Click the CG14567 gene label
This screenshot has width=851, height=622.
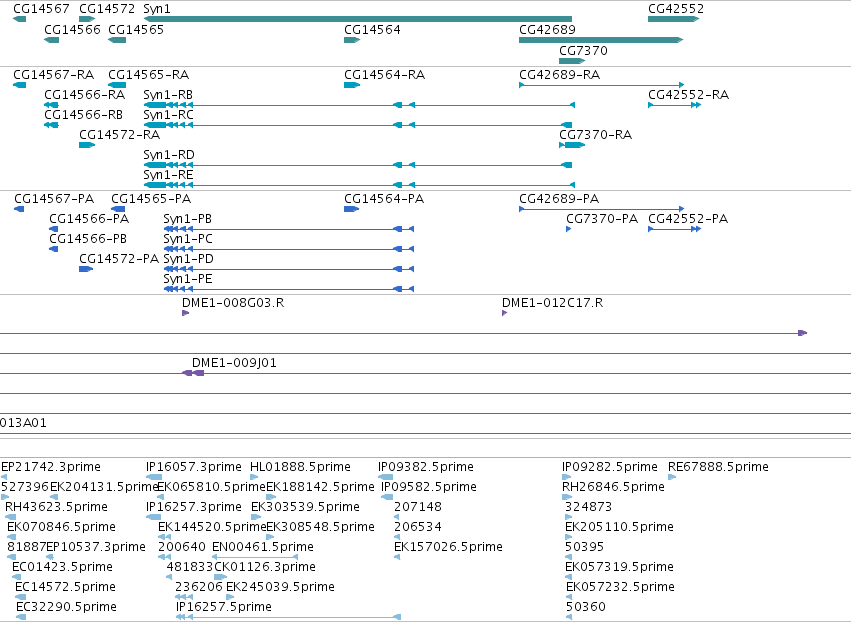[x=41, y=9]
